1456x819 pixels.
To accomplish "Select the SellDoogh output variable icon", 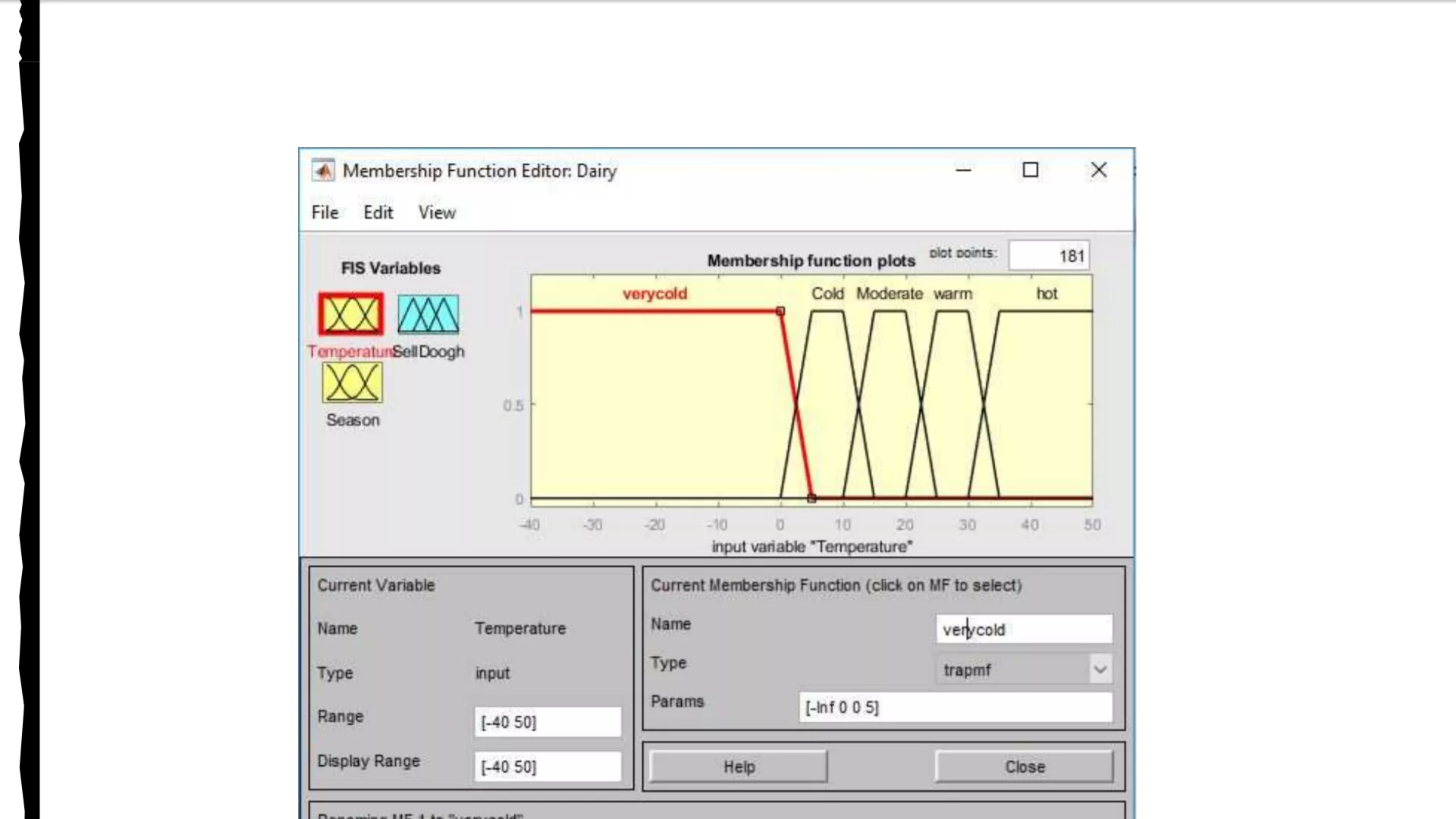I will pos(428,314).
